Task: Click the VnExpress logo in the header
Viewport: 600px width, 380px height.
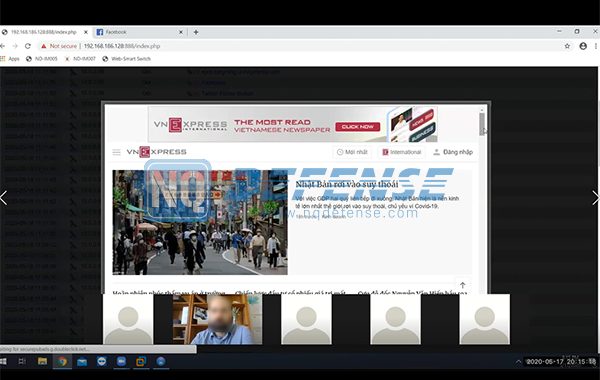Action: pos(157,152)
